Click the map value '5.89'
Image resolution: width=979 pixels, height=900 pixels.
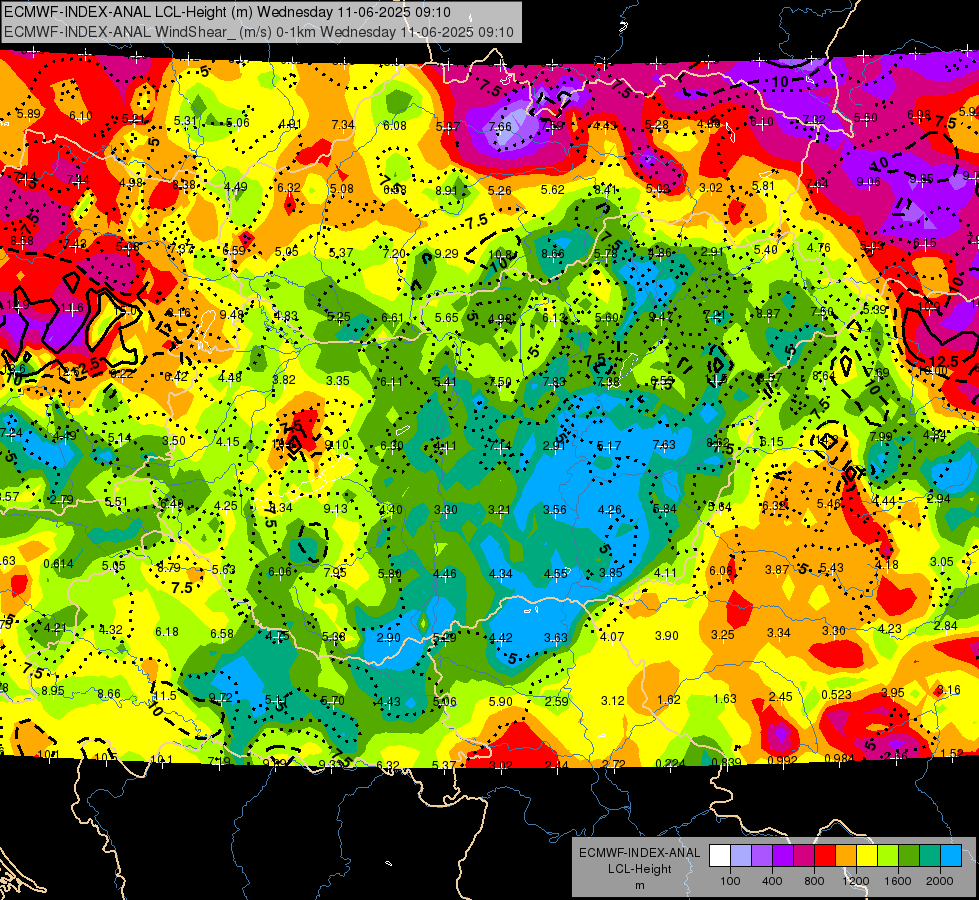coord(29,114)
